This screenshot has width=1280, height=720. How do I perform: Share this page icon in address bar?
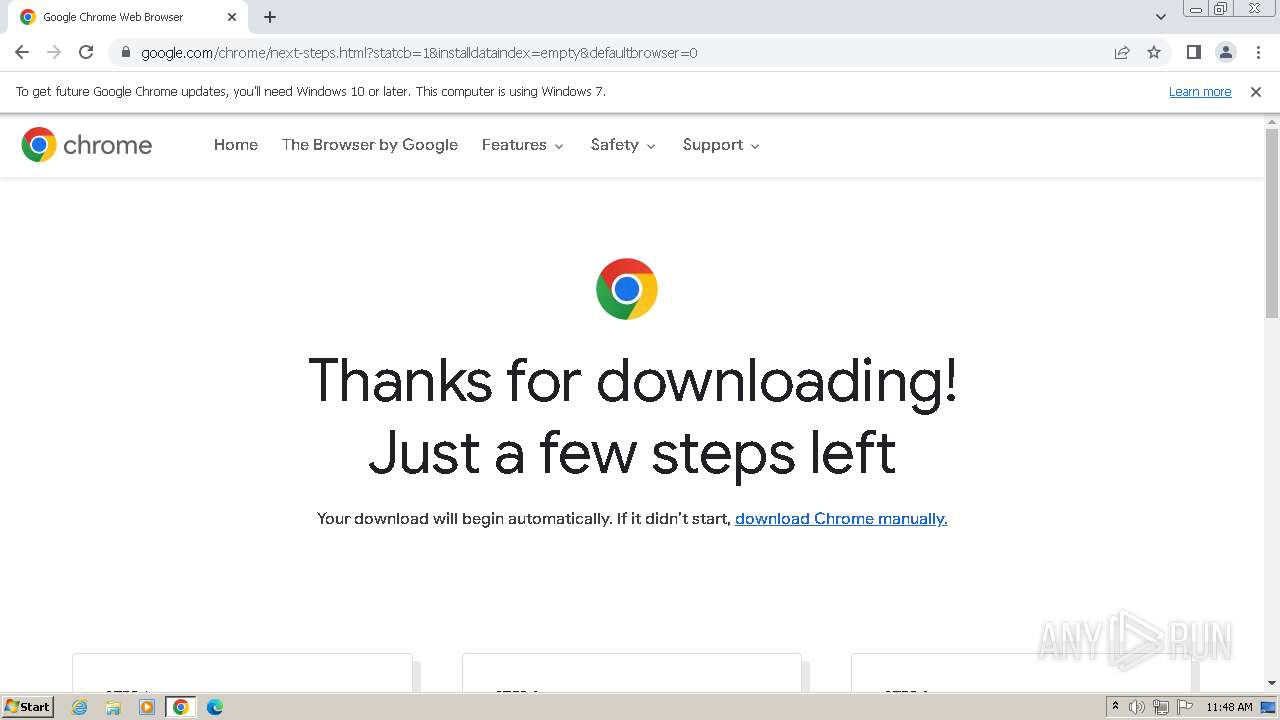point(1122,52)
